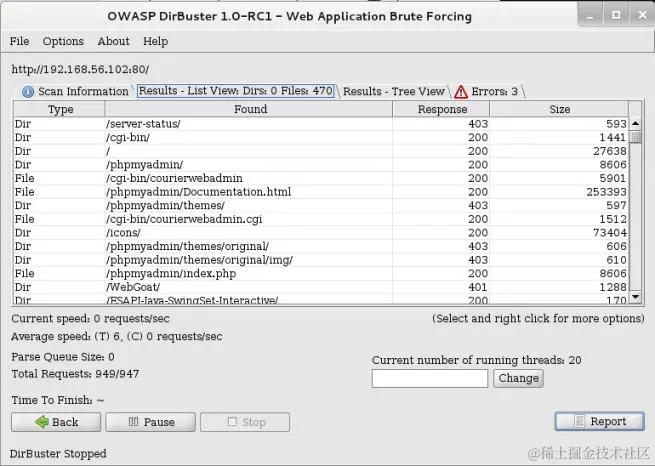Select /cgi-bin/courierwebadmin file entry
This screenshot has height=466, width=655.
point(321,178)
